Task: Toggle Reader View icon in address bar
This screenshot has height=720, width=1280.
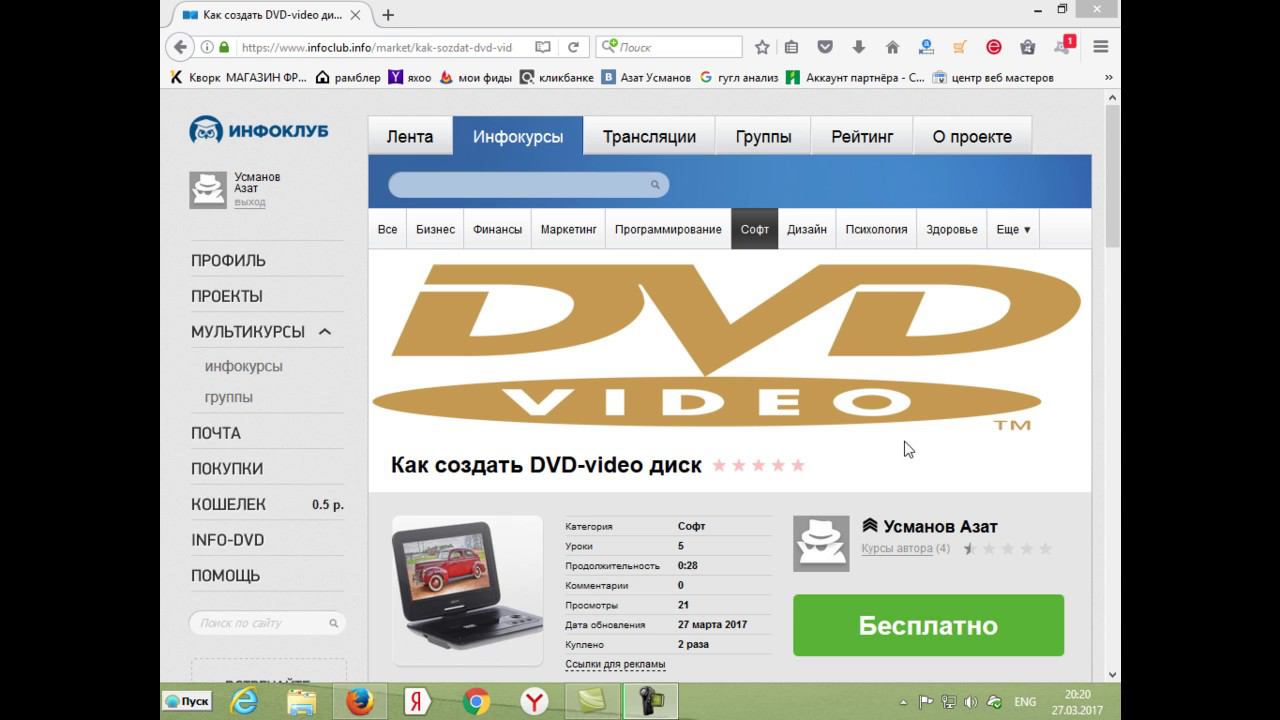Action: click(x=542, y=47)
